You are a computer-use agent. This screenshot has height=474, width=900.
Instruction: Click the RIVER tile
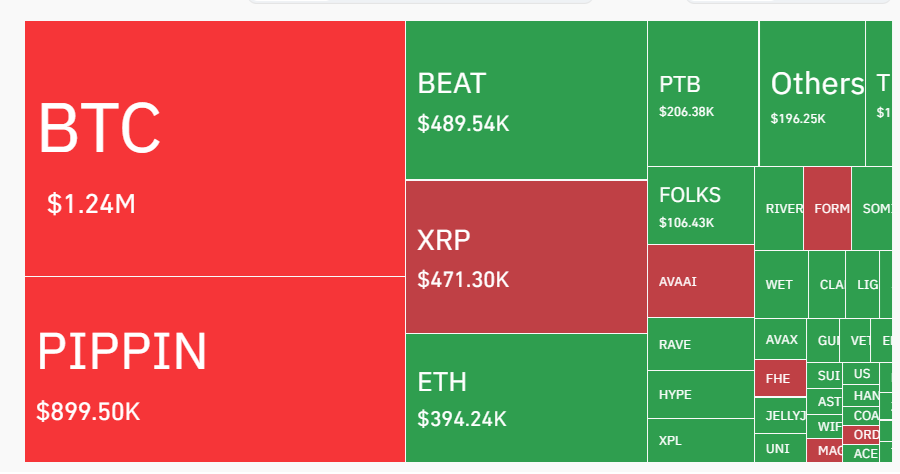[x=779, y=208]
